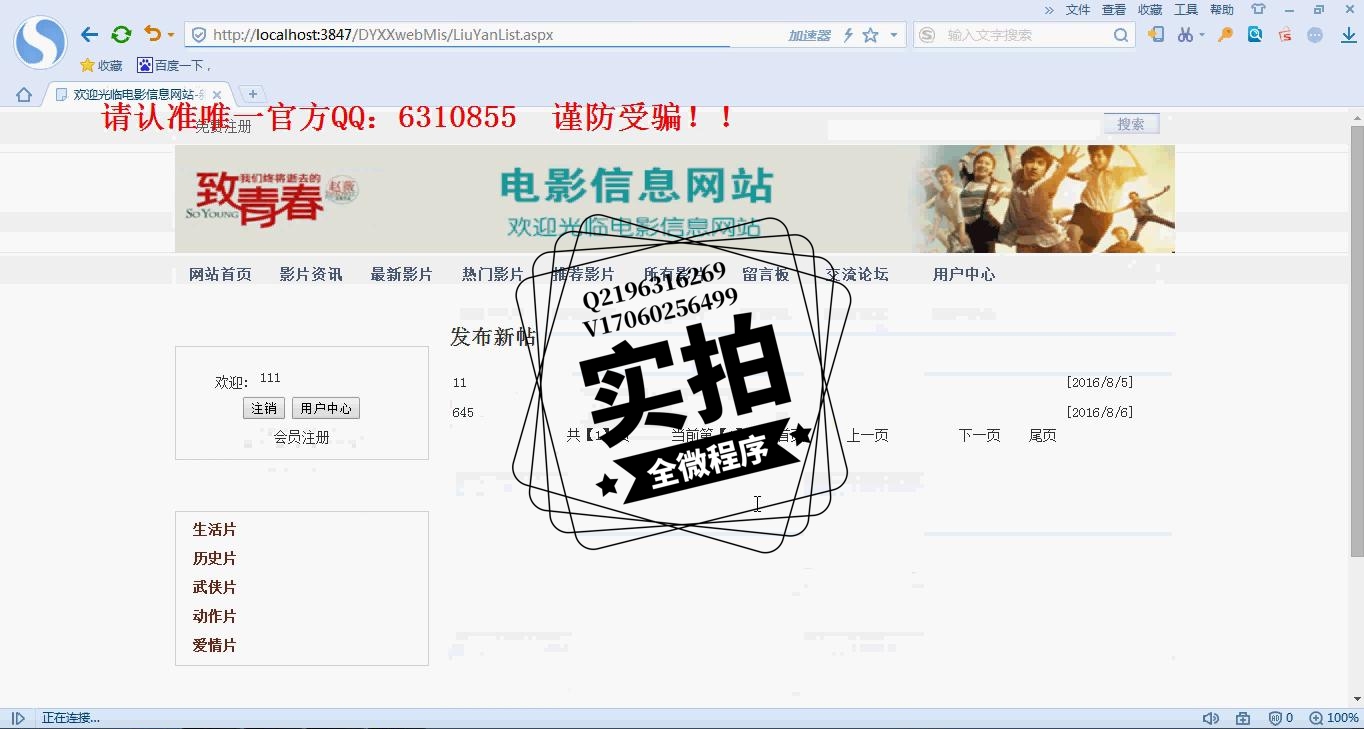The width and height of the screenshot is (1364, 729).
Task: Click the 发布新帖 heading link
Action: click(x=493, y=337)
